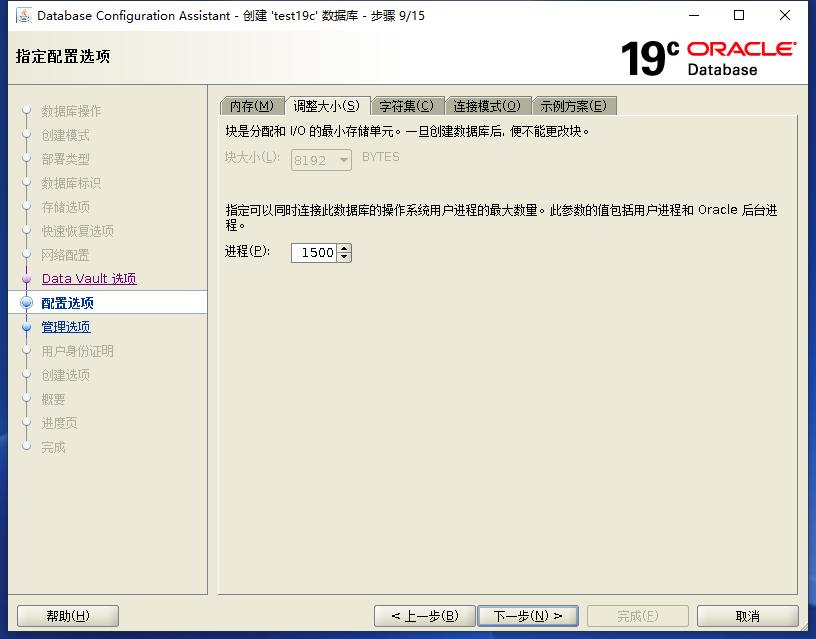The image size is (816, 639).
Task: Go to the Data Vault 选项 step
Action: 89,279
